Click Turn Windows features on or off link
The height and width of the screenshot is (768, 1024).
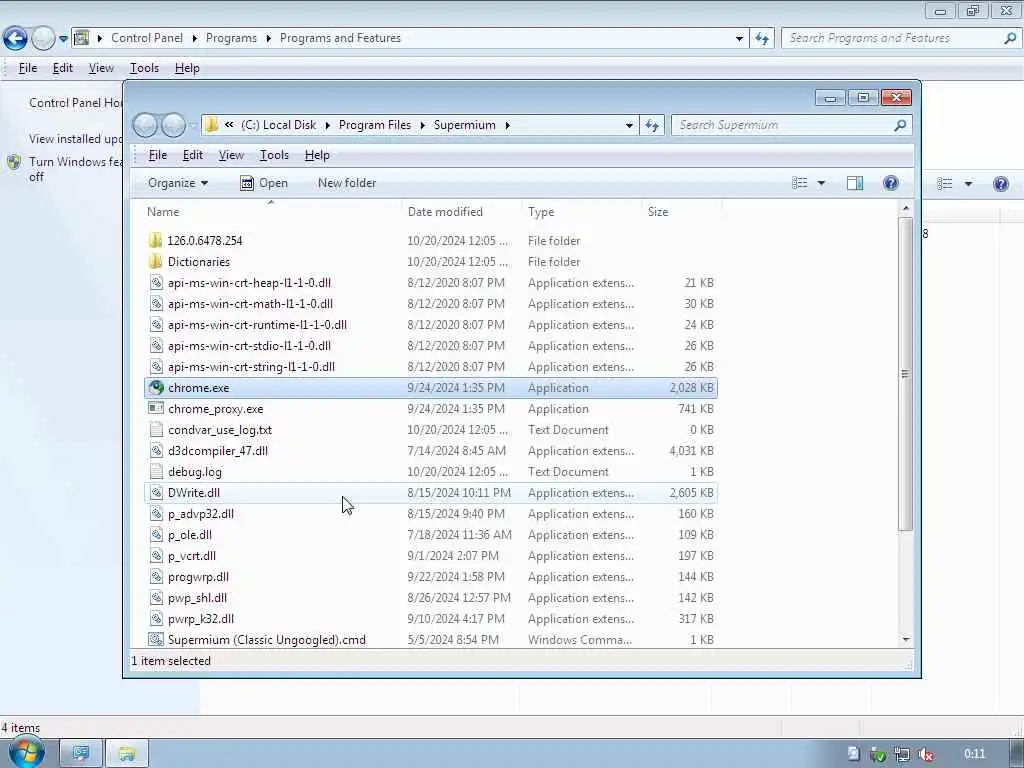pyautogui.click(x=76, y=169)
